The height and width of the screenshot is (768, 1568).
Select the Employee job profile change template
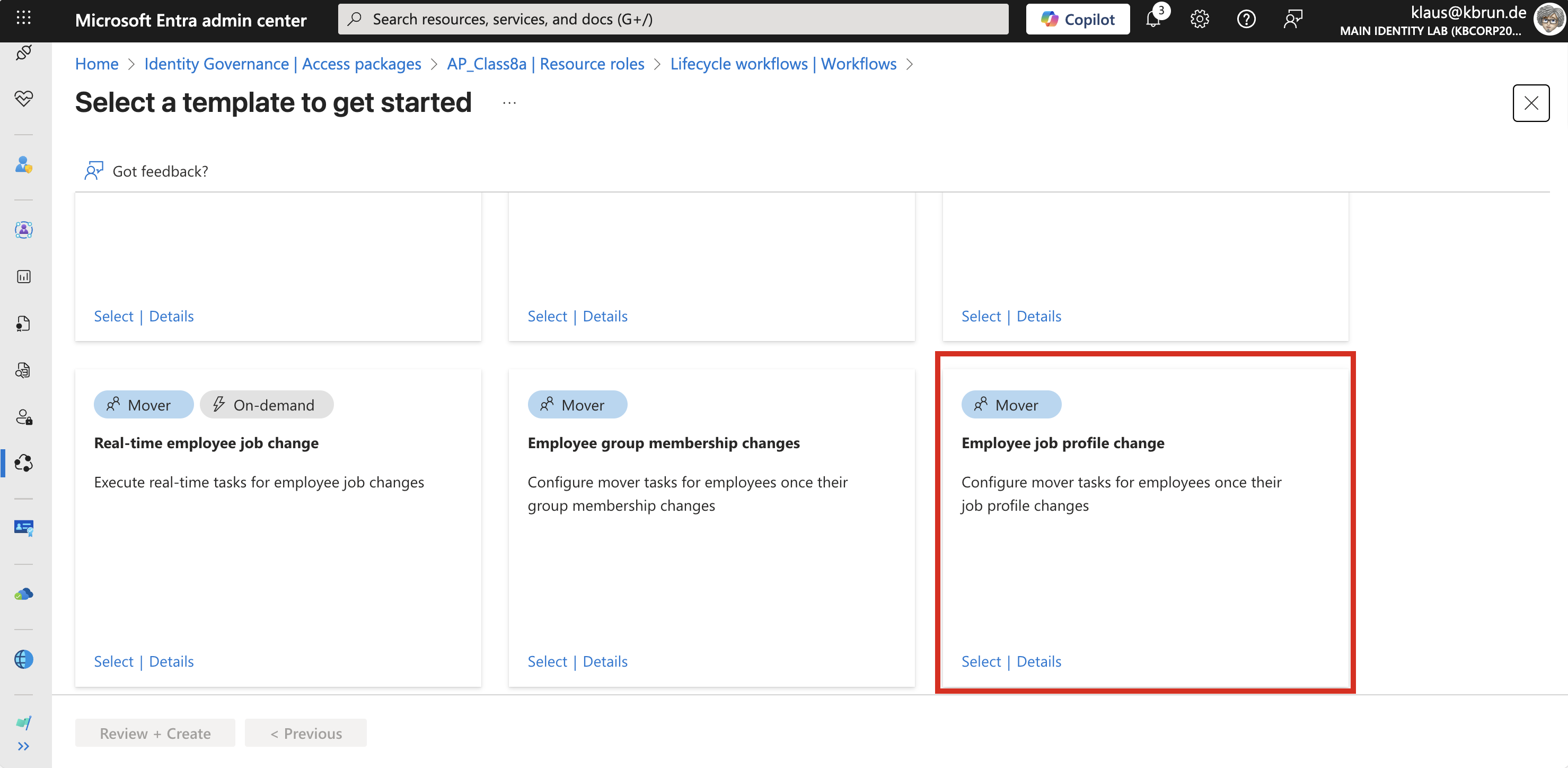click(981, 661)
